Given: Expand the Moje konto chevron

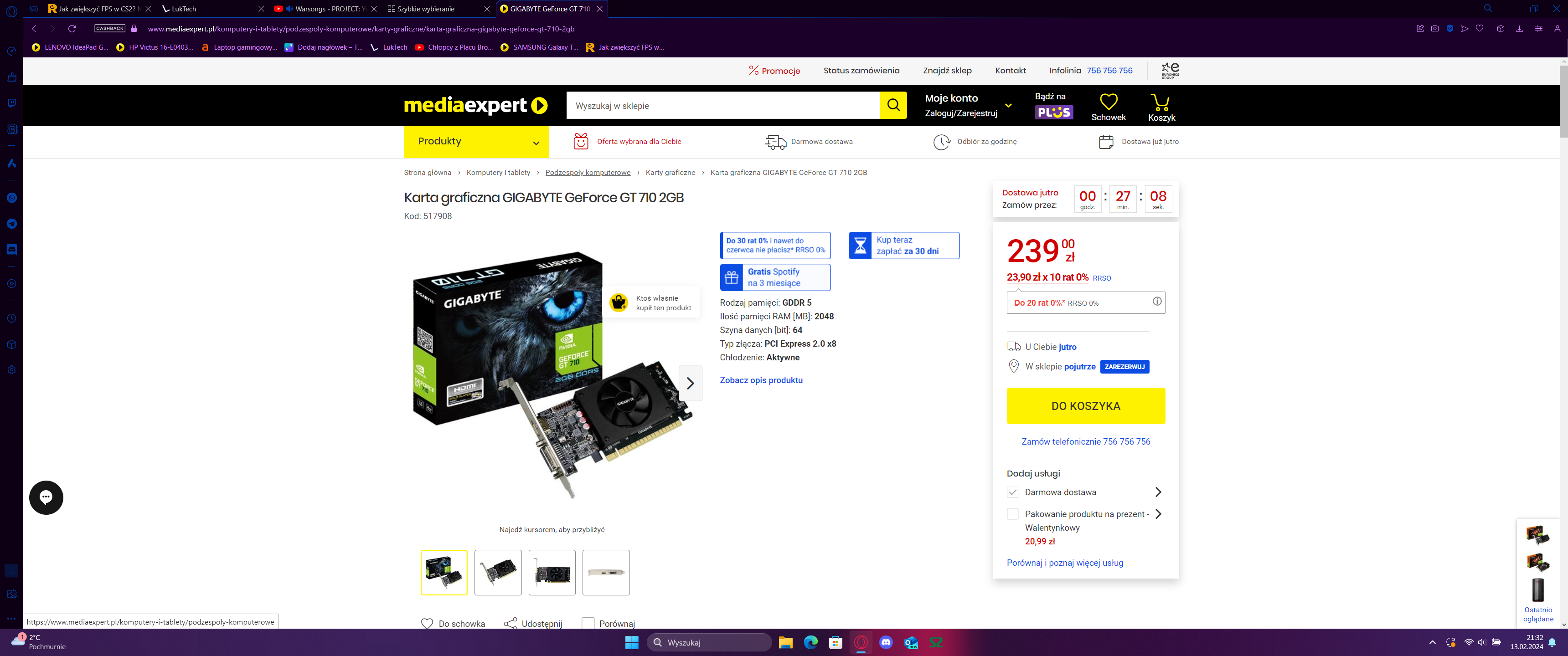Looking at the screenshot, I should tap(1008, 105).
